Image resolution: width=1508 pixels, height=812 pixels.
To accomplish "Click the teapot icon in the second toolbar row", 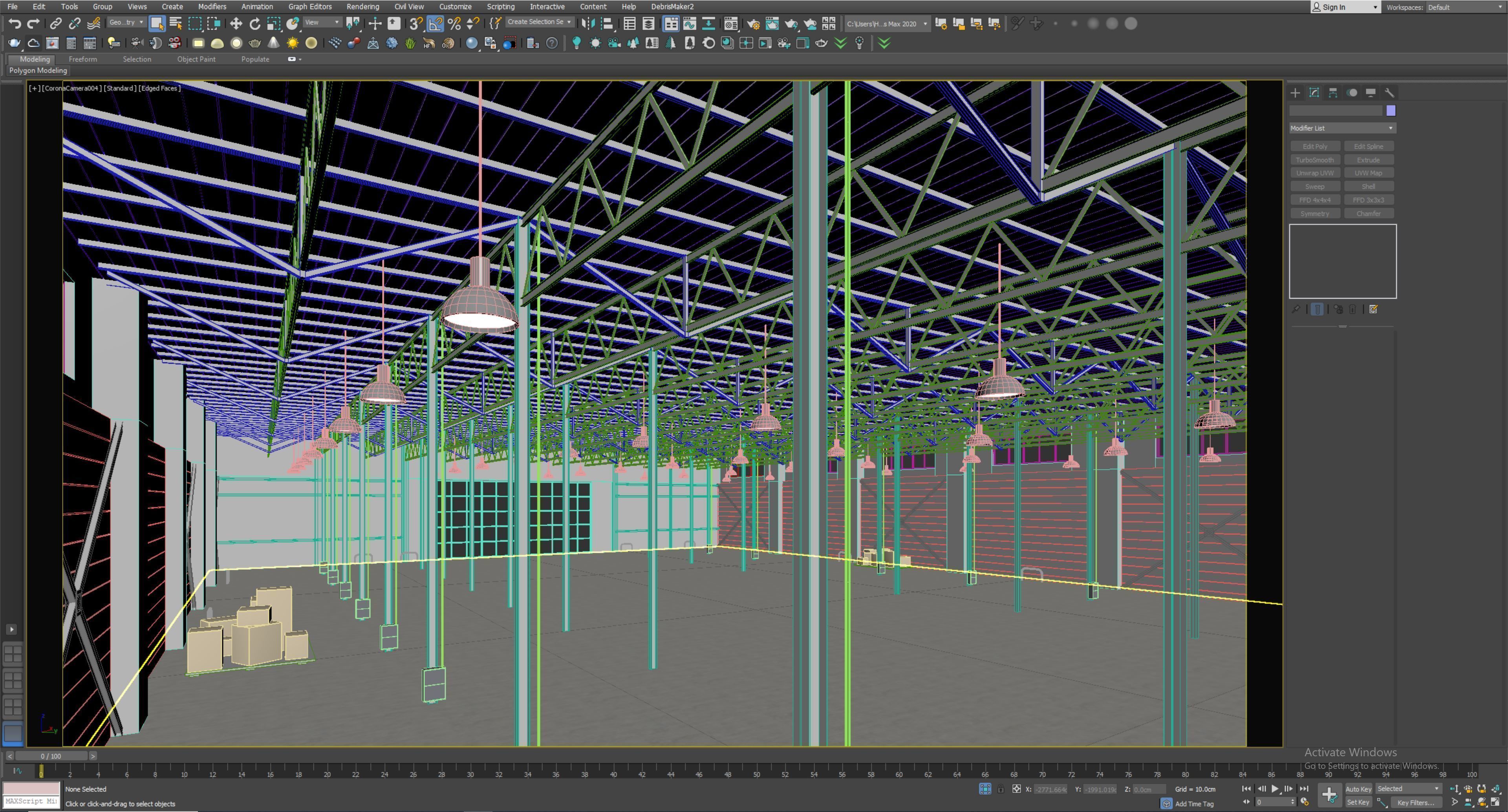I will coord(14,43).
